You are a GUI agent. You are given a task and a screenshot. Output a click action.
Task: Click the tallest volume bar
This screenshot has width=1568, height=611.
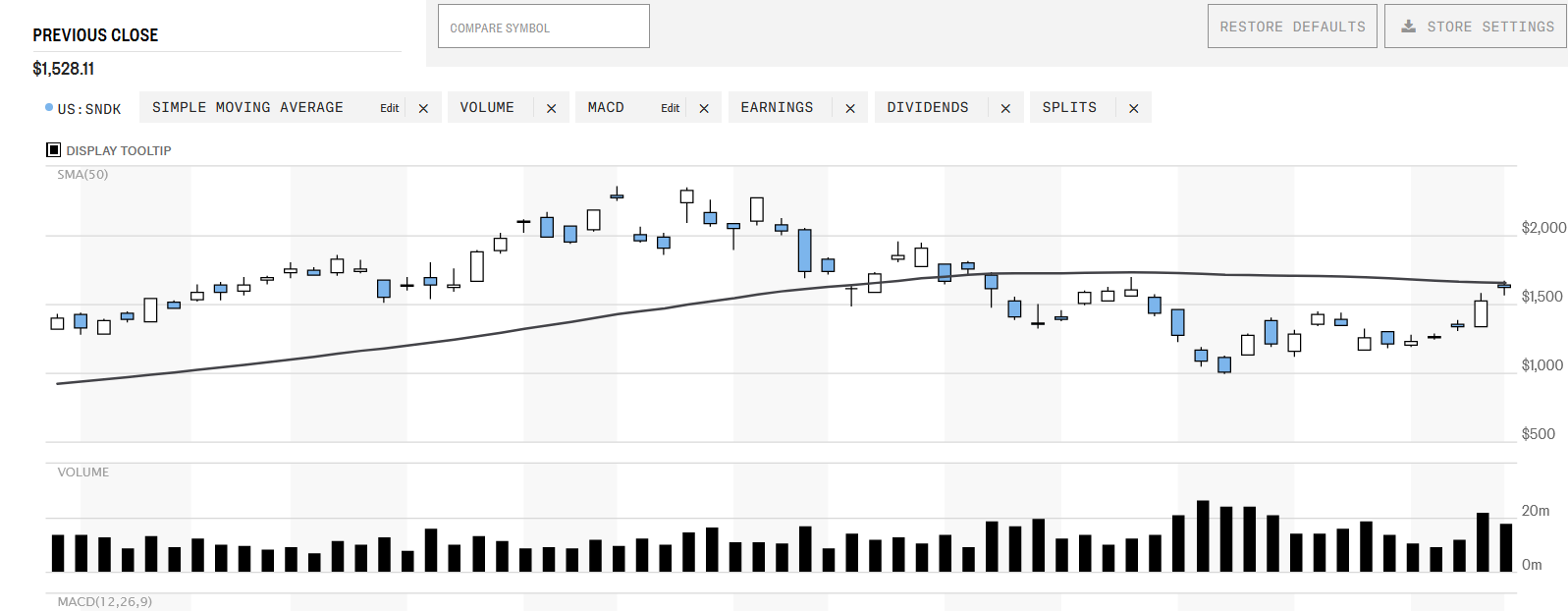(1203, 536)
